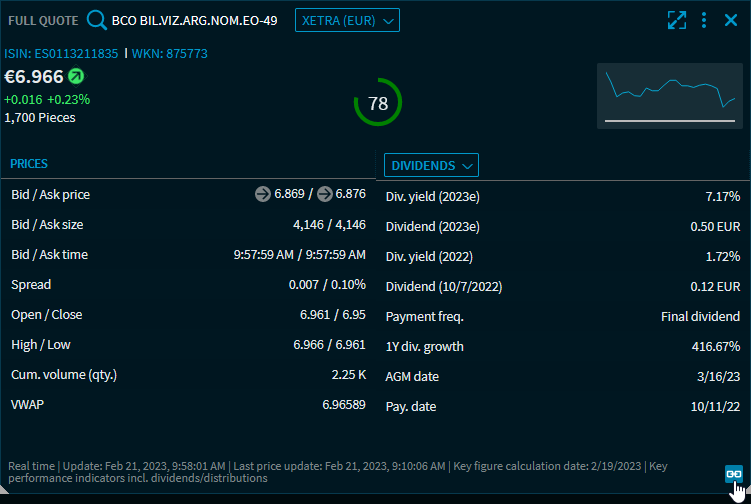Viewport: 751px width, 504px height.
Task: Click the bid price direction arrow icon
Action: point(262,195)
